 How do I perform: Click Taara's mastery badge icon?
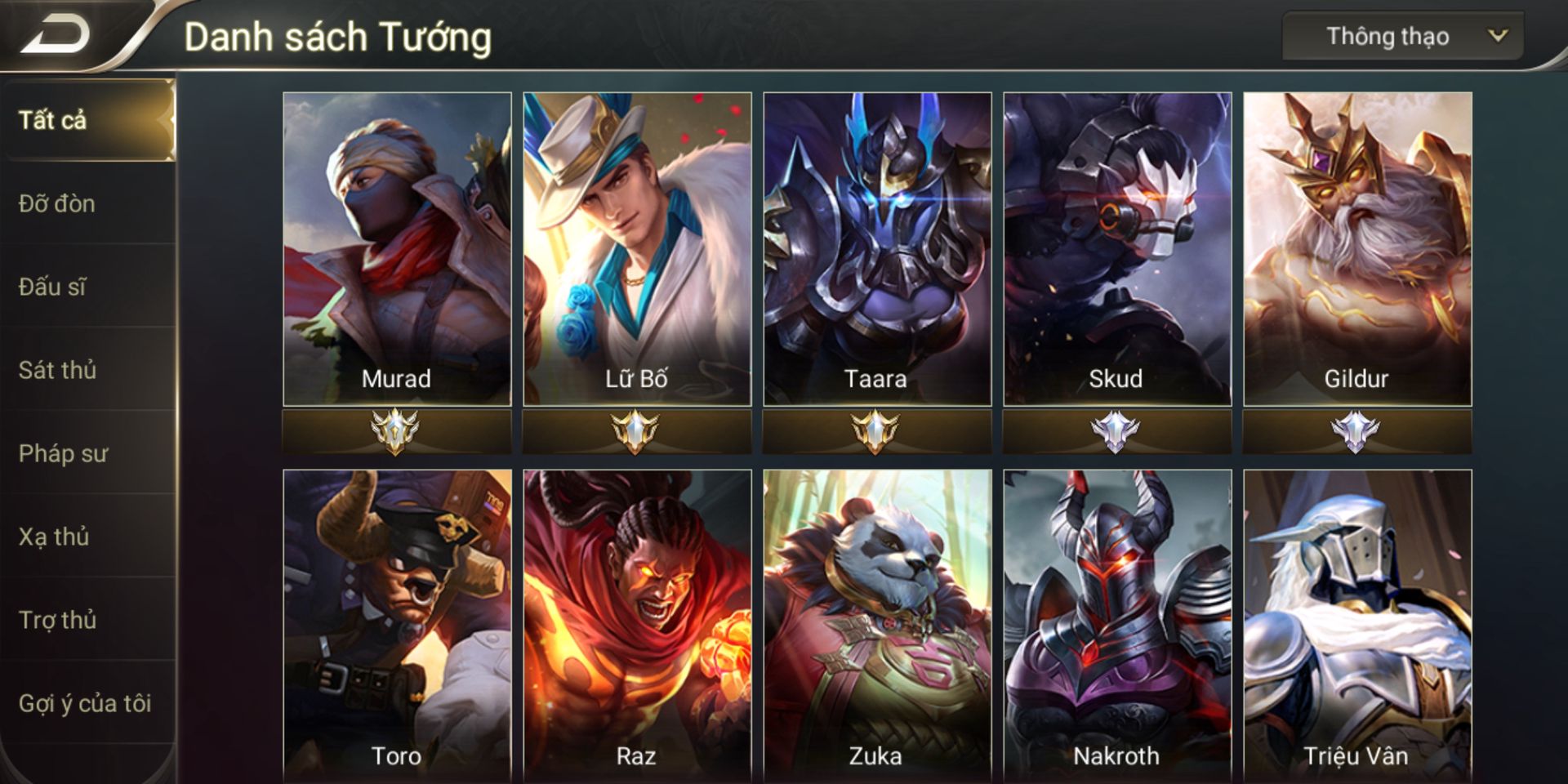[875, 430]
